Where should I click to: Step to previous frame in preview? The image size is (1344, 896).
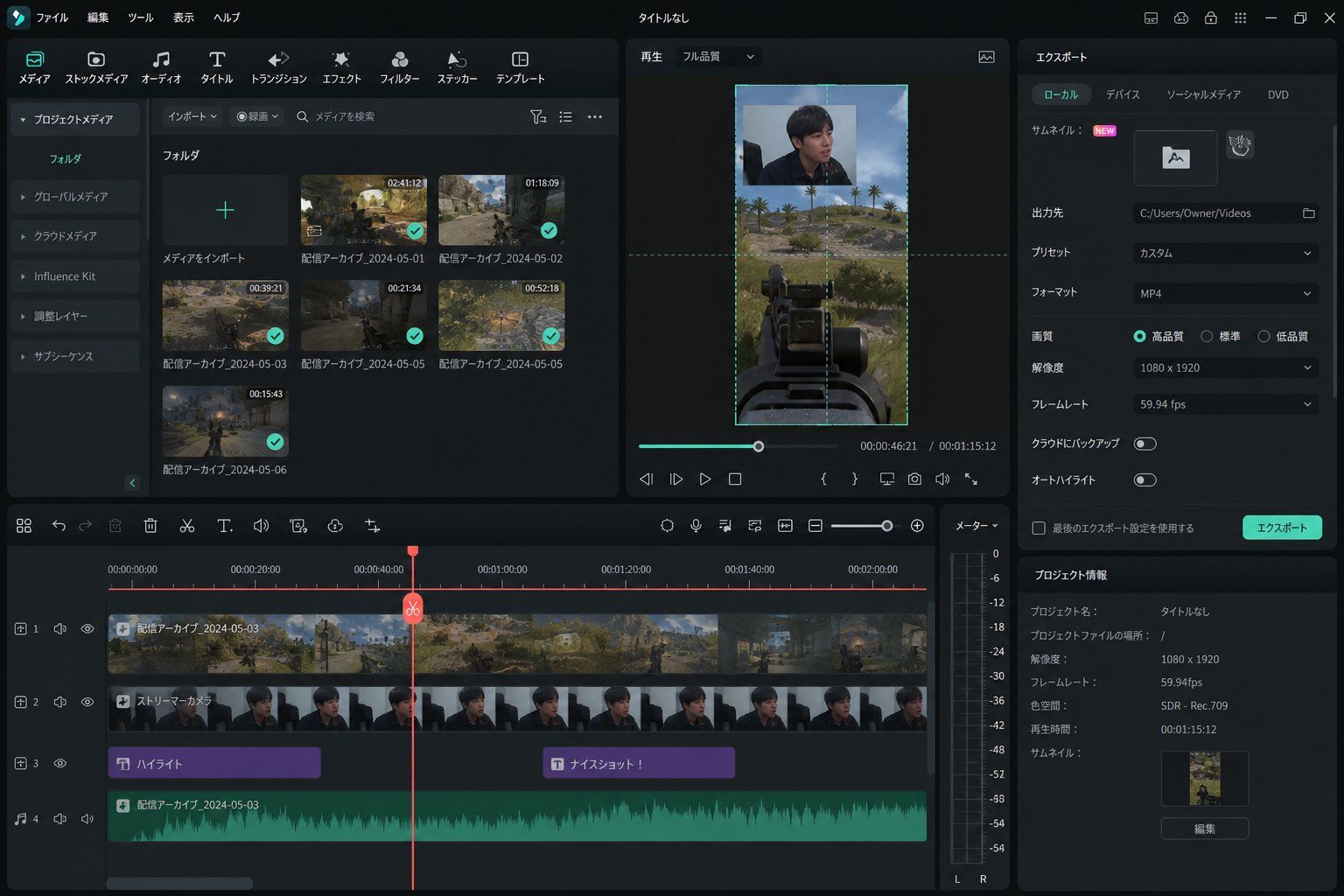647,479
